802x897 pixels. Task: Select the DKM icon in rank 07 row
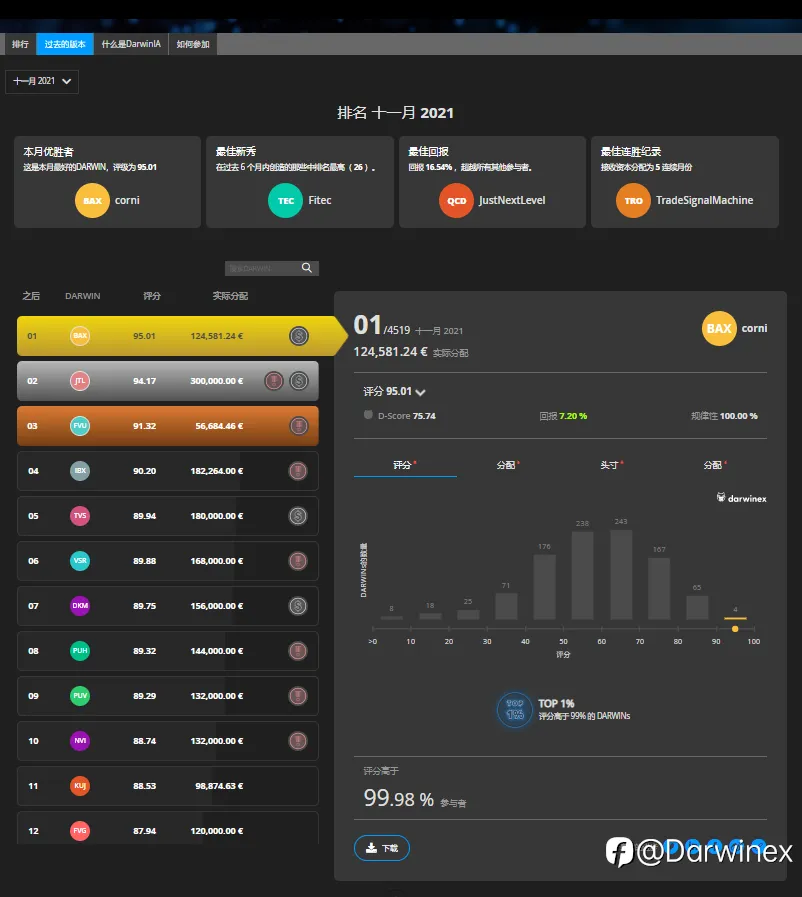point(80,606)
